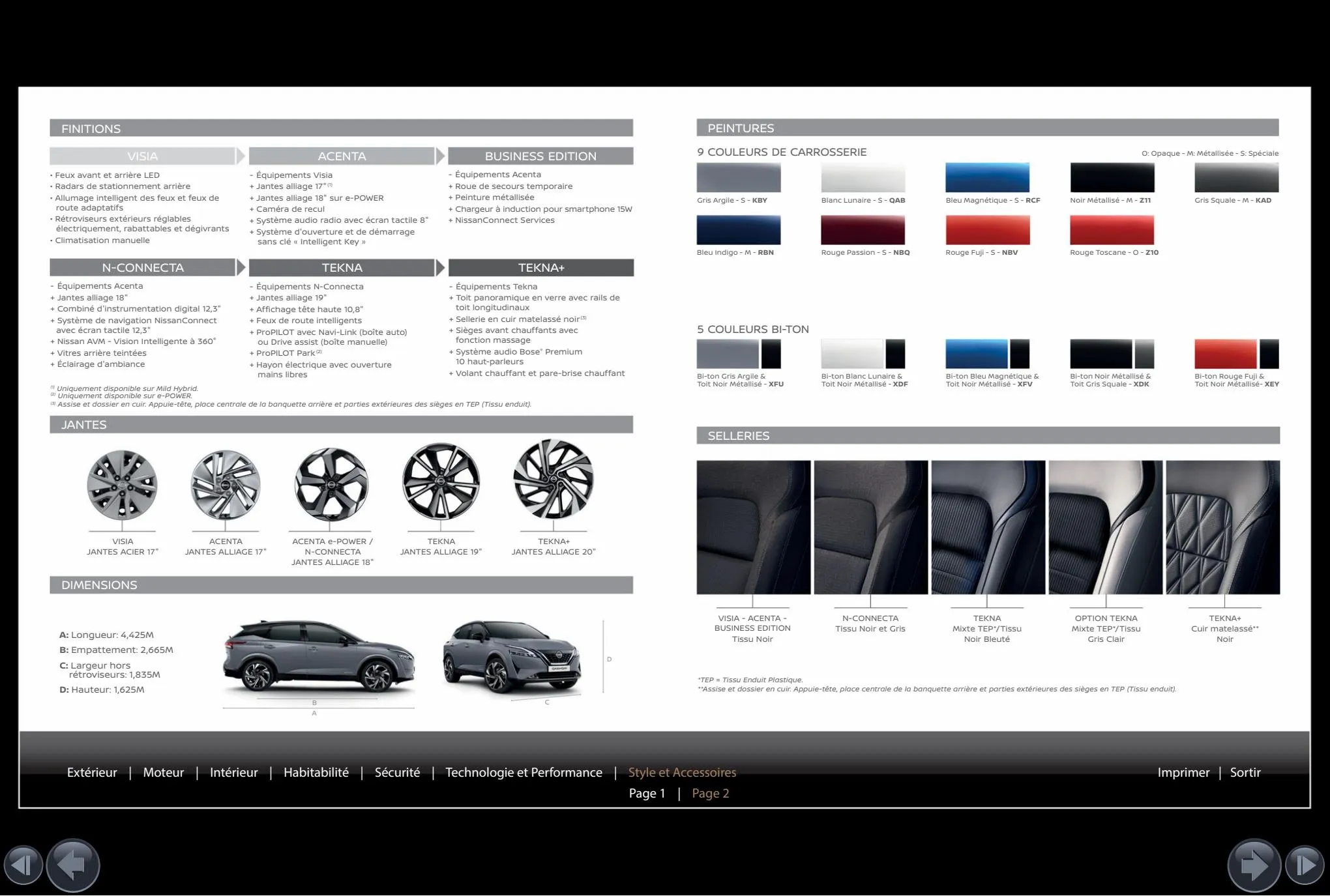Image resolution: width=1330 pixels, height=896 pixels.
Task: Click the TEKNA trim header
Action: tap(342, 267)
